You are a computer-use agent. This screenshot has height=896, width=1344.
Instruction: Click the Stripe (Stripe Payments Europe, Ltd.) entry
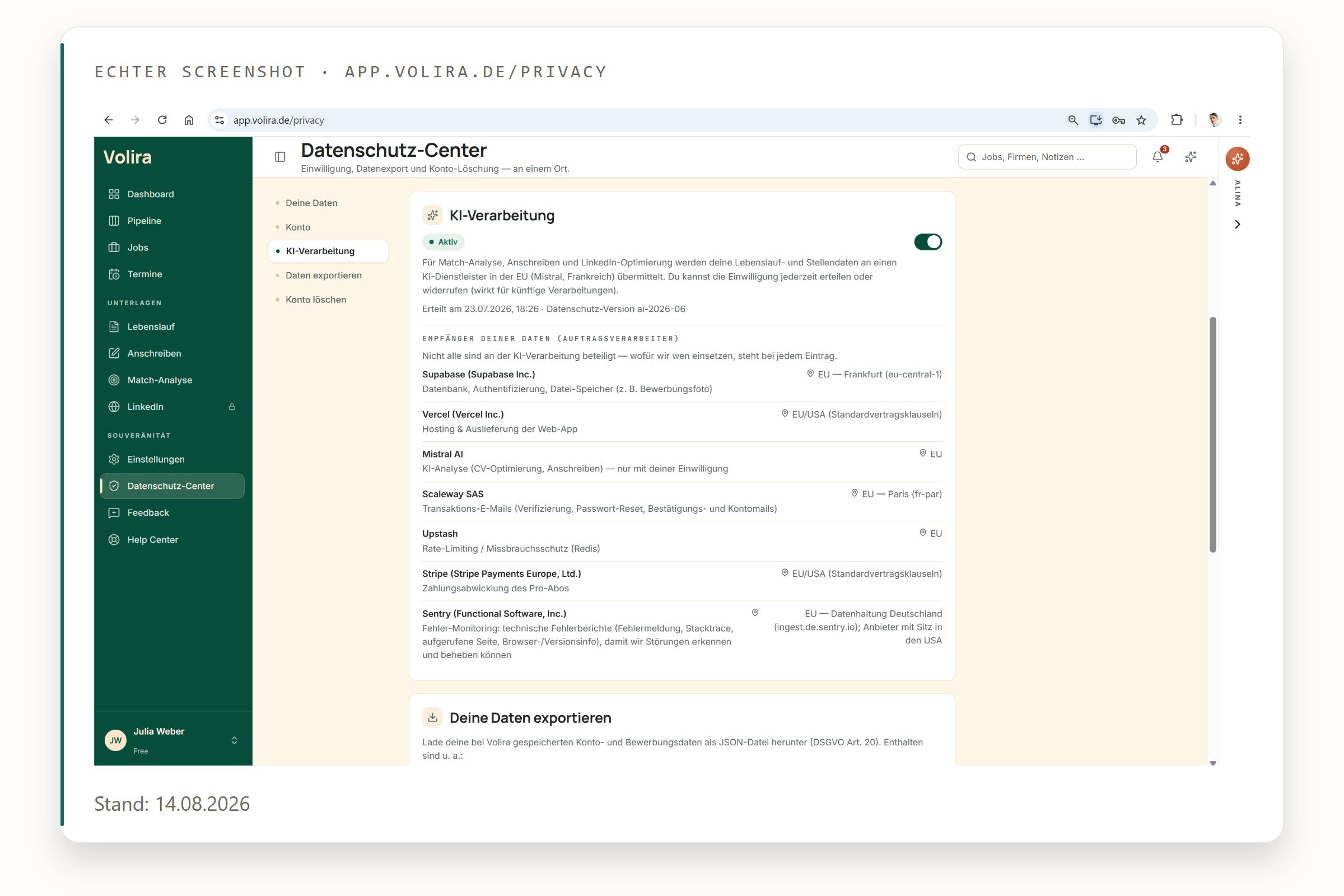(682, 581)
